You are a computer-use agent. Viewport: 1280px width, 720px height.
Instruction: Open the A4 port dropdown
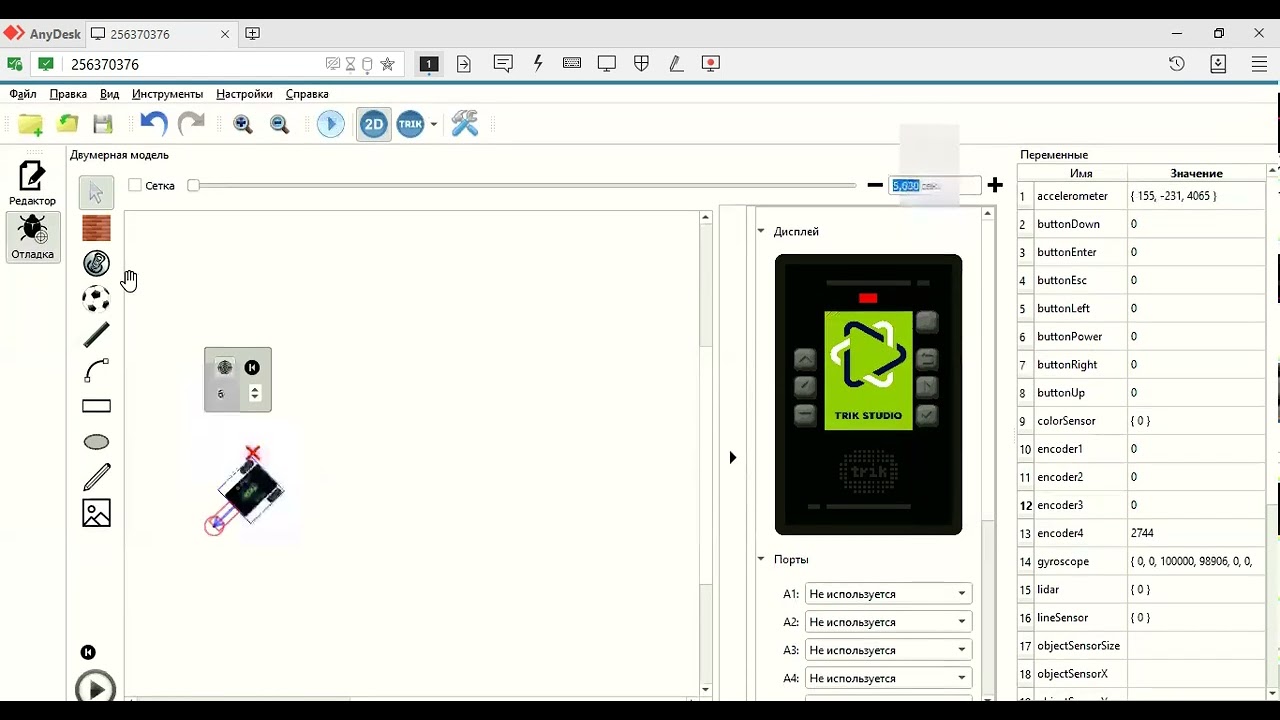(888, 678)
